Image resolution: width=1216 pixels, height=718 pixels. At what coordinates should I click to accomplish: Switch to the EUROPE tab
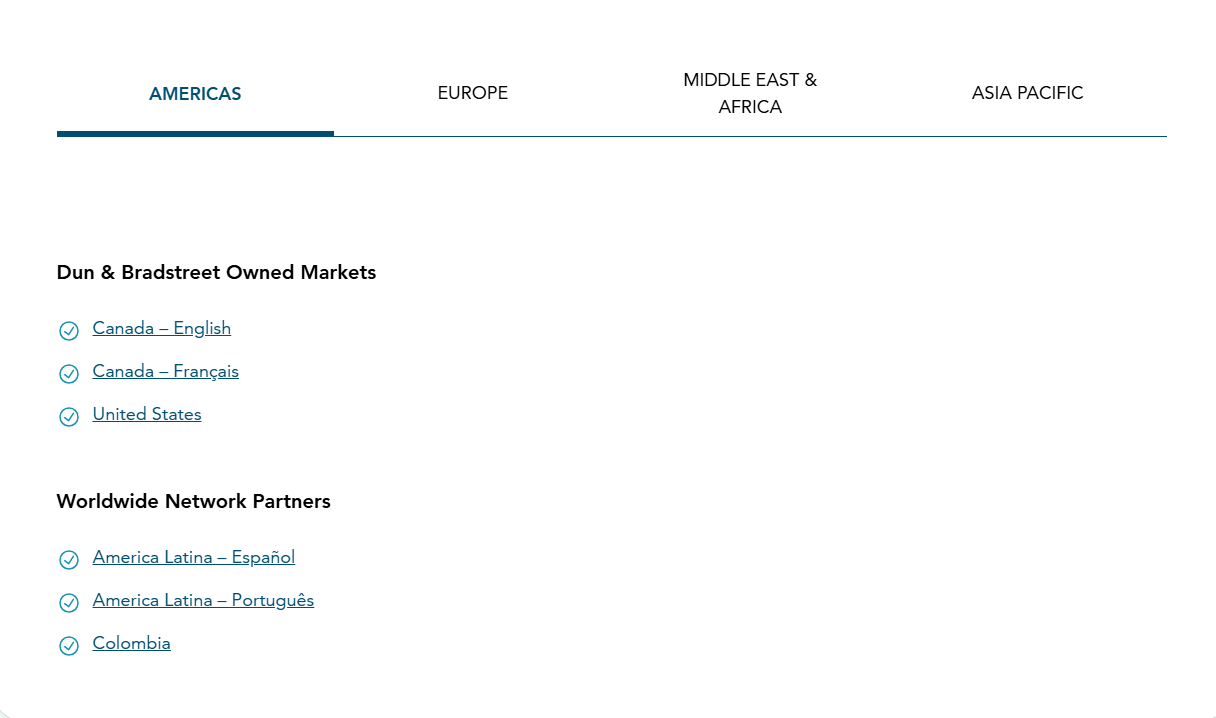[472, 92]
